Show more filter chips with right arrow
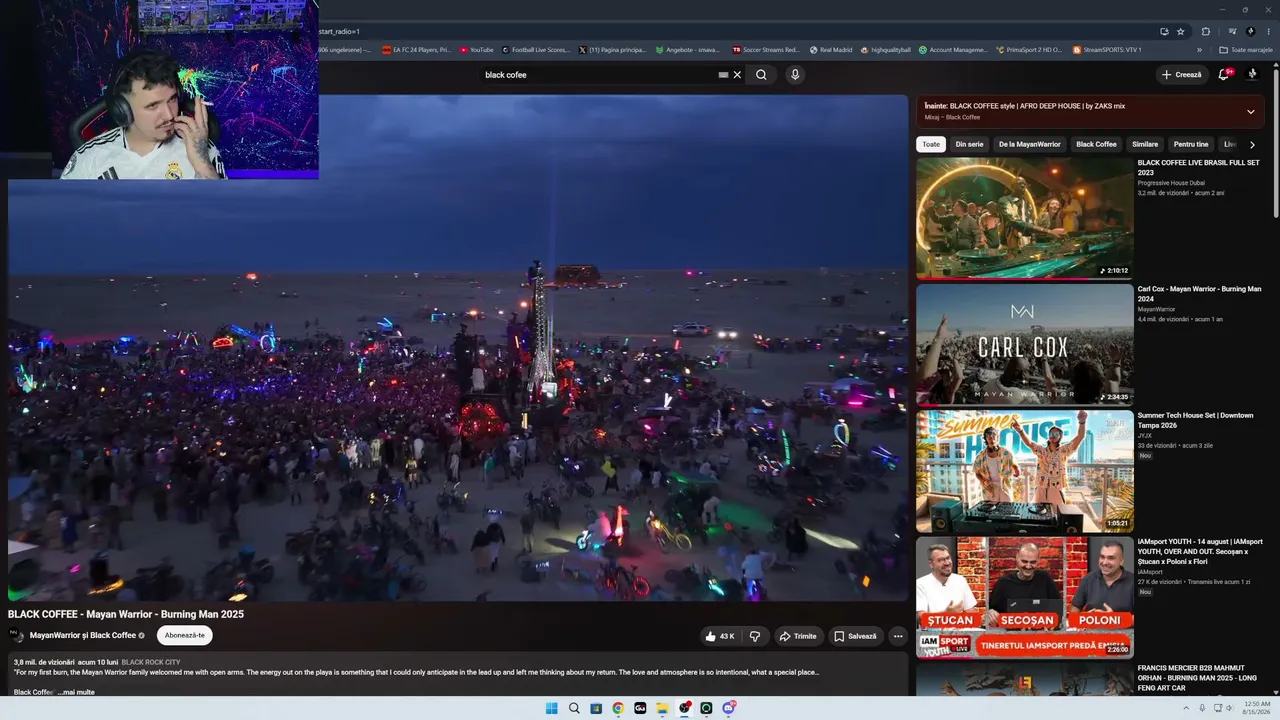 click(x=1252, y=144)
